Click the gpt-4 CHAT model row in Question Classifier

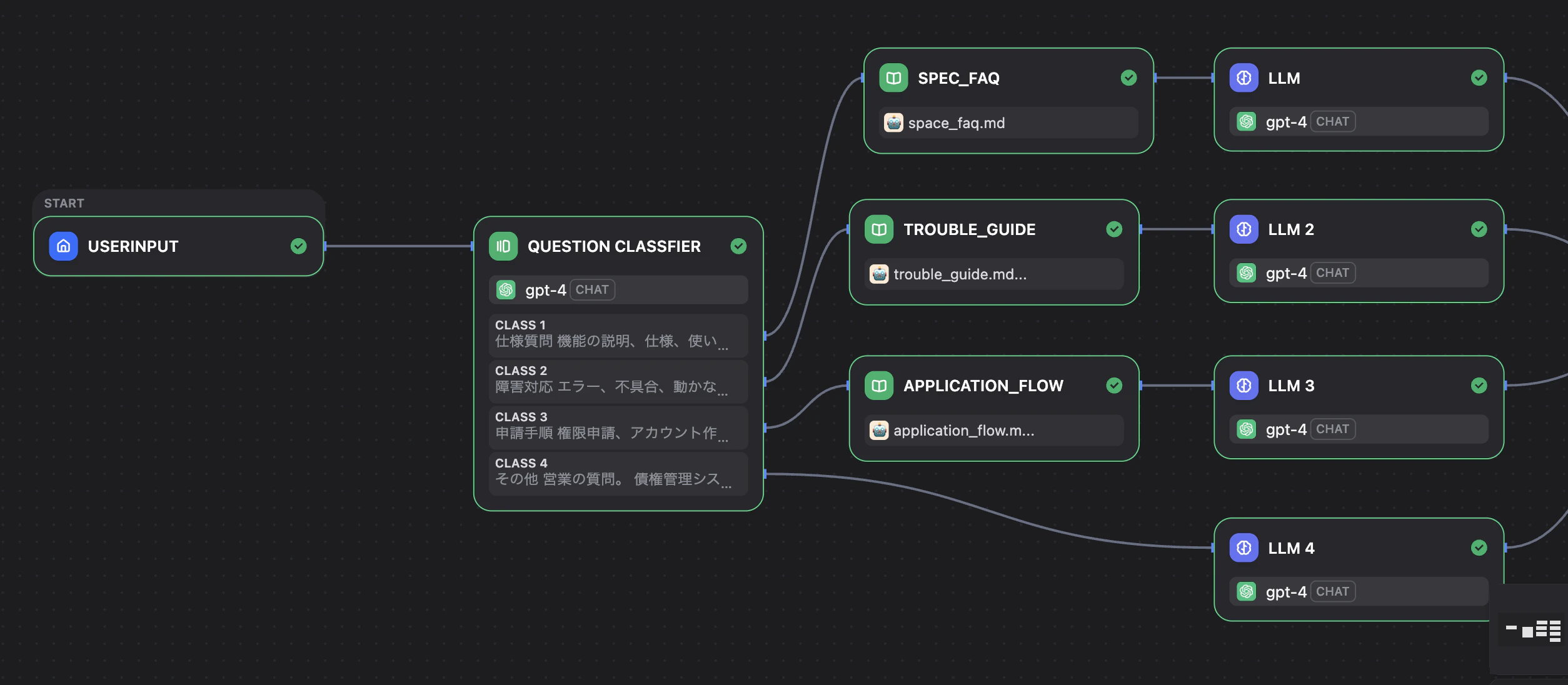coord(618,290)
